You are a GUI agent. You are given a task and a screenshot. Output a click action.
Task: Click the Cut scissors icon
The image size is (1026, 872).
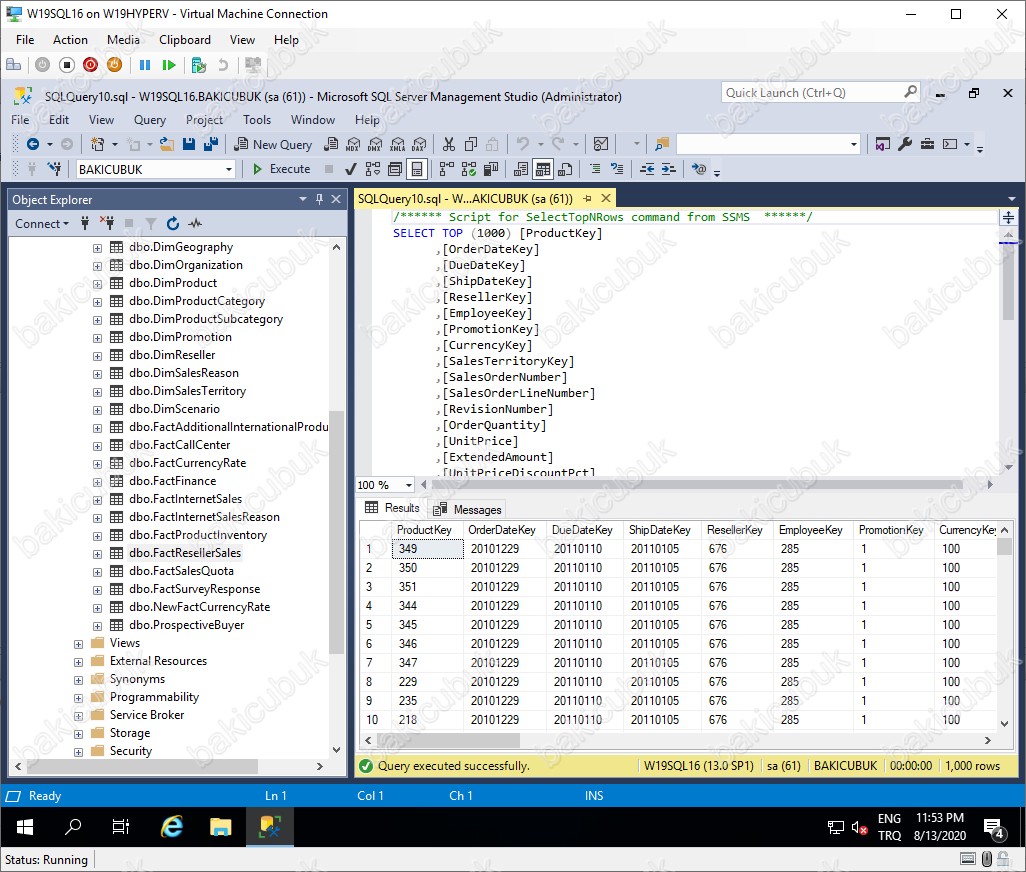click(449, 145)
